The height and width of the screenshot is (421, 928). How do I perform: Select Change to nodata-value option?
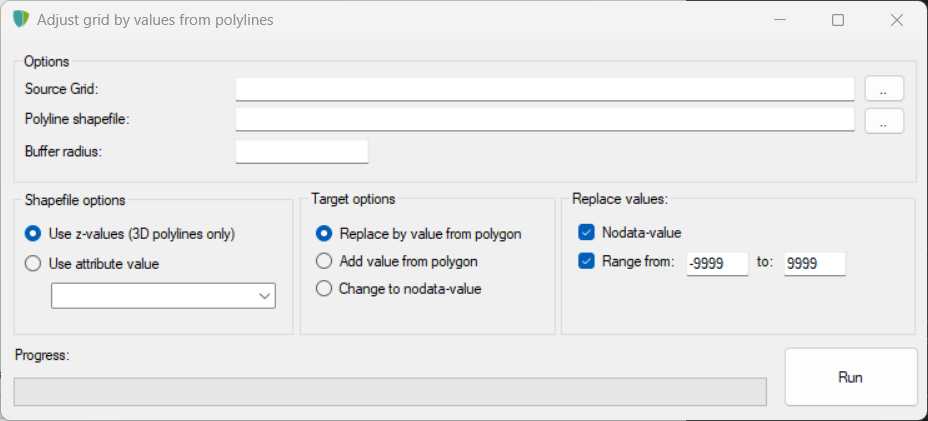pos(324,289)
